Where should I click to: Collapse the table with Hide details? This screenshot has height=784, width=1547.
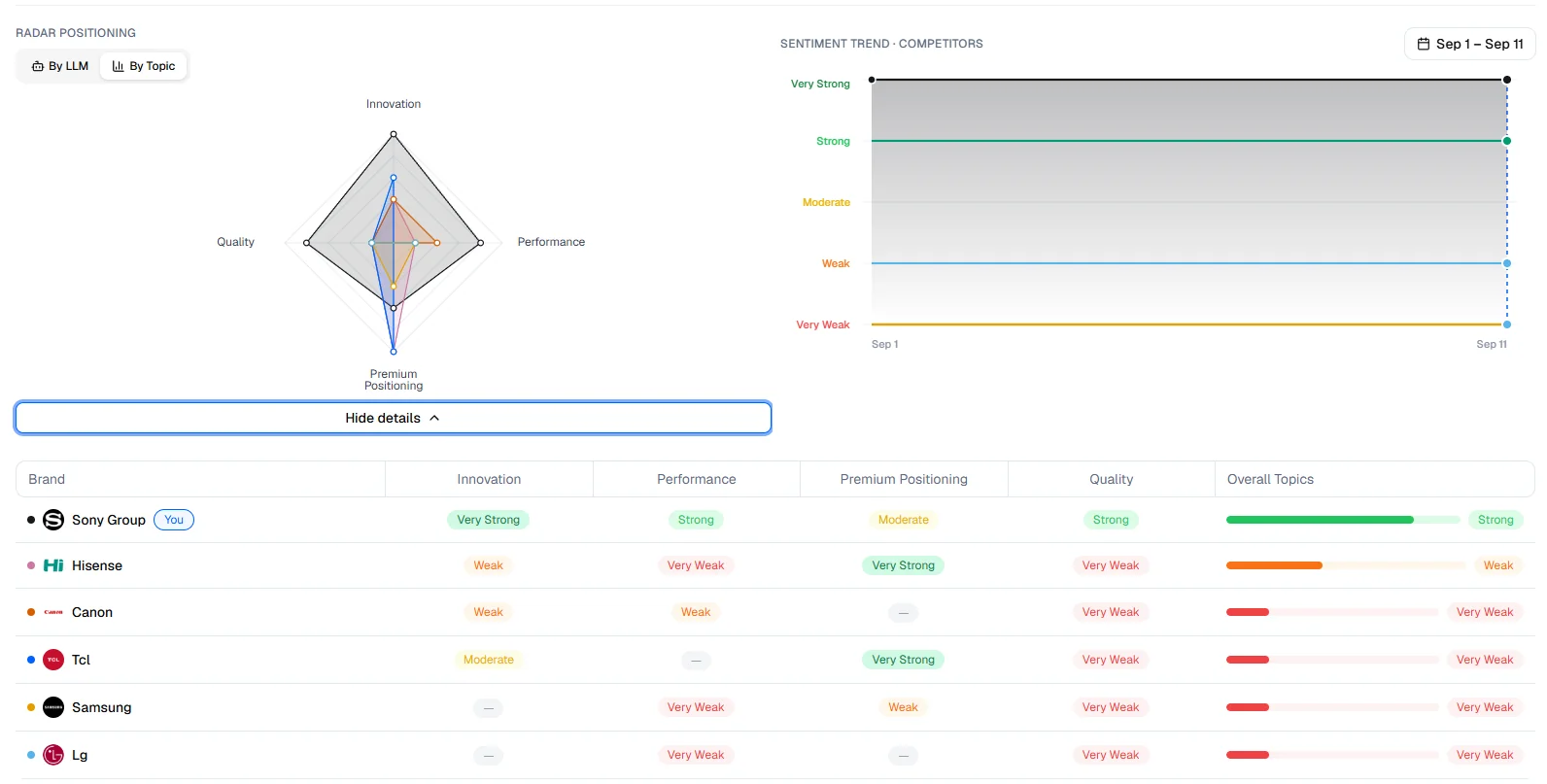tap(394, 418)
